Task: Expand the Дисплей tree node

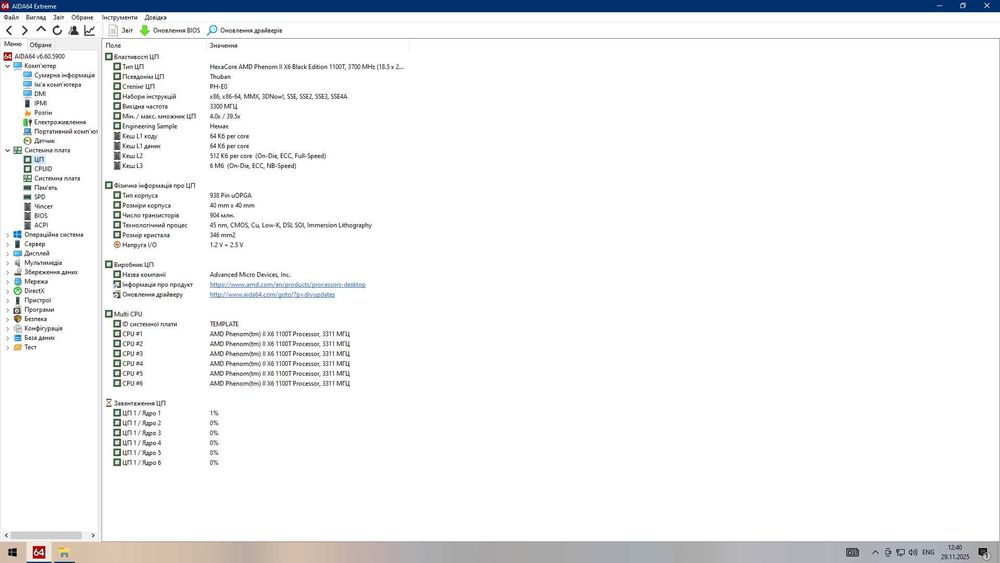Action: pos(8,253)
